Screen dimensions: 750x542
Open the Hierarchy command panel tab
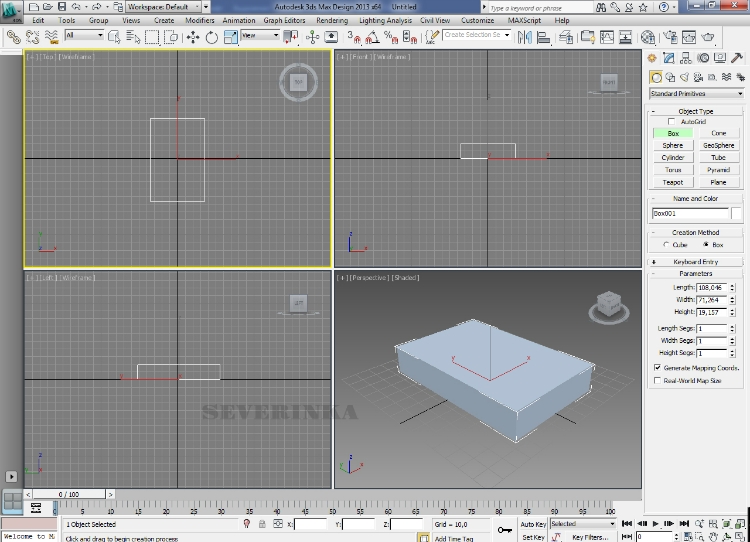click(x=686, y=59)
